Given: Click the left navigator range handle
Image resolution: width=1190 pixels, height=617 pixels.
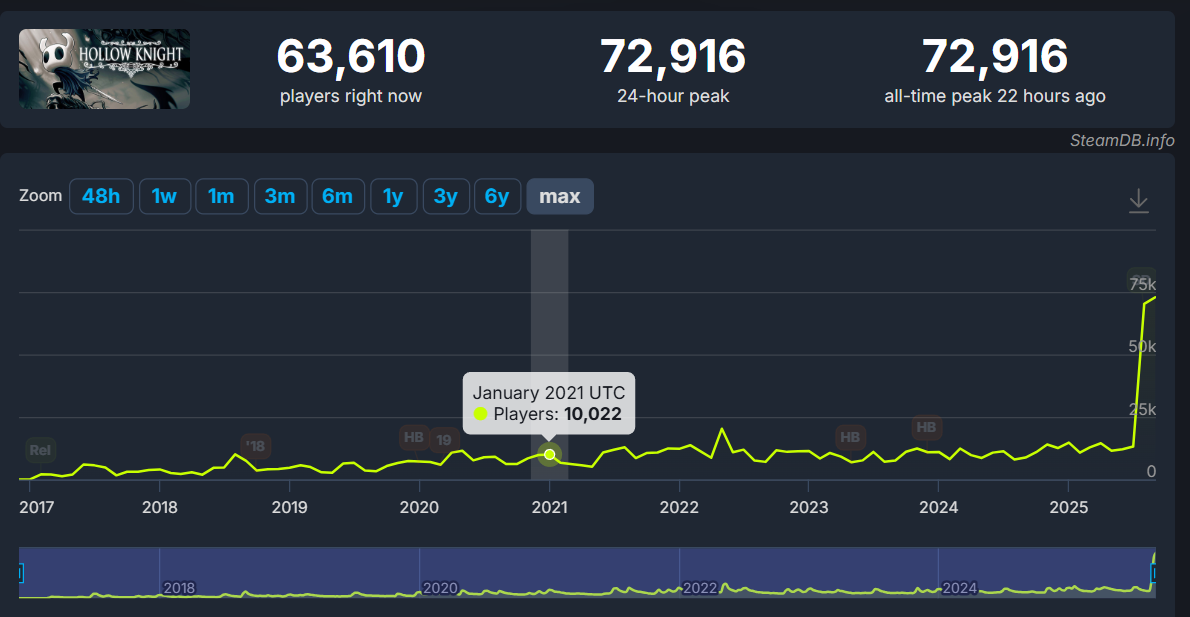Looking at the screenshot, I should 20,573.
